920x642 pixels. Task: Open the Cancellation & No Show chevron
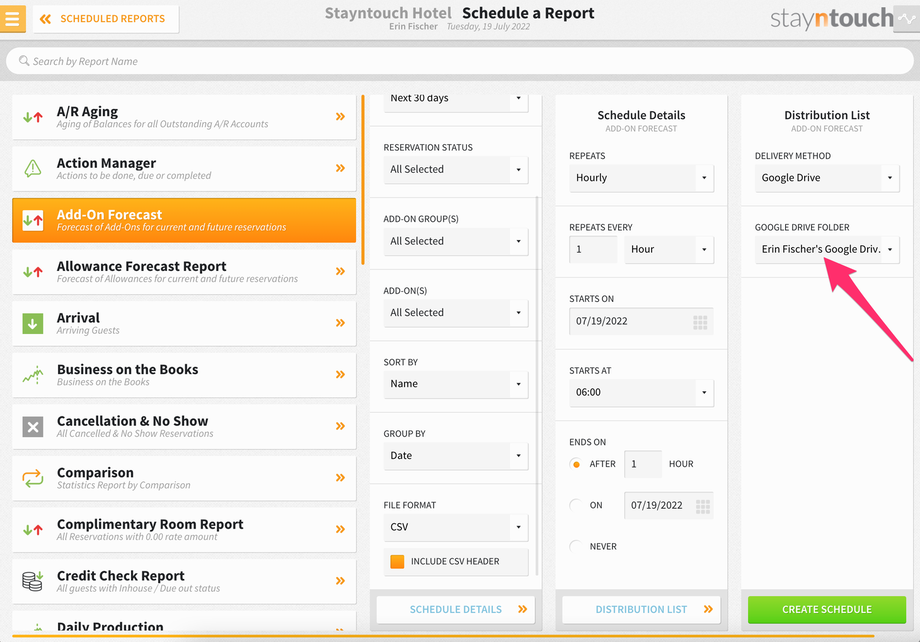click(x=340, y=427)
